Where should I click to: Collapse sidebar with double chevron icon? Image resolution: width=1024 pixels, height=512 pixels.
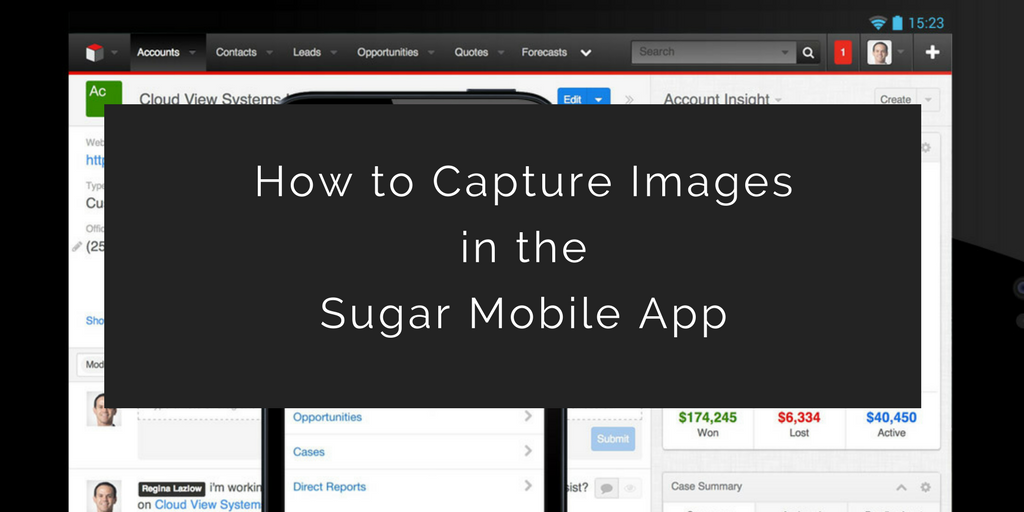(x=629, y=99)
